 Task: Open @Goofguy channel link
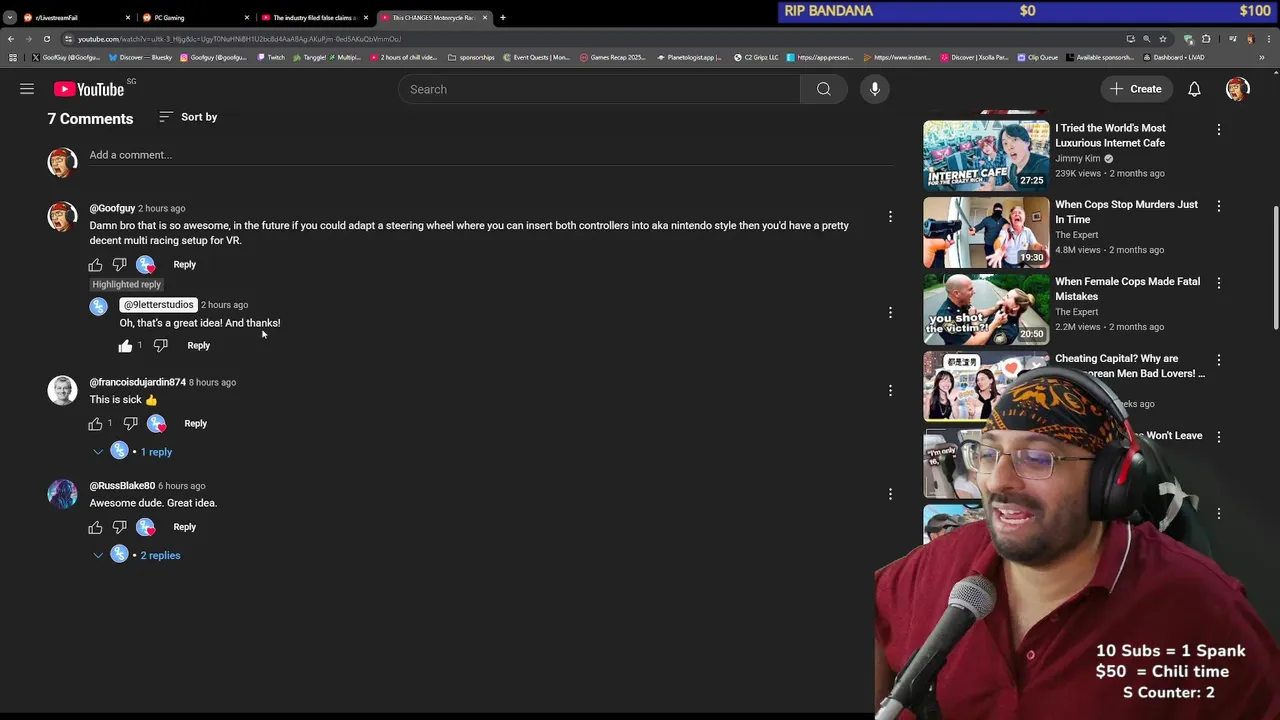(112, 208)
